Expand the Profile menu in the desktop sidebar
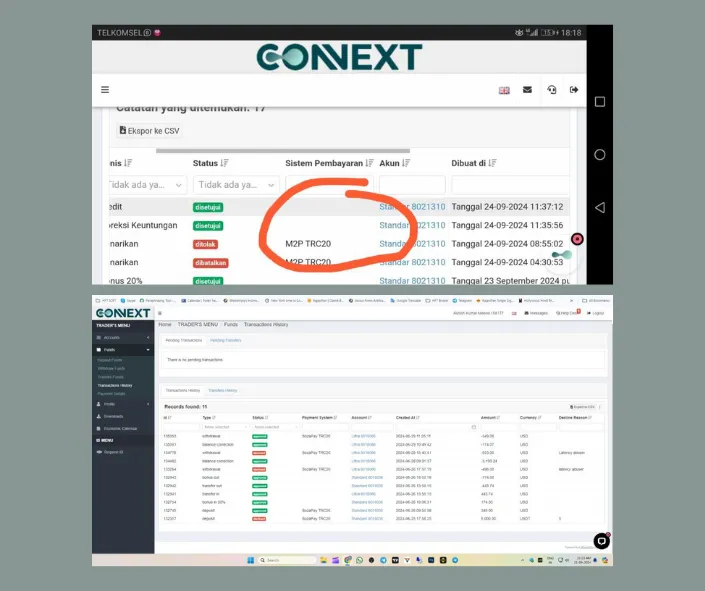Image resolution: width=705 pixels, height=591 pixels. (123, 404)
